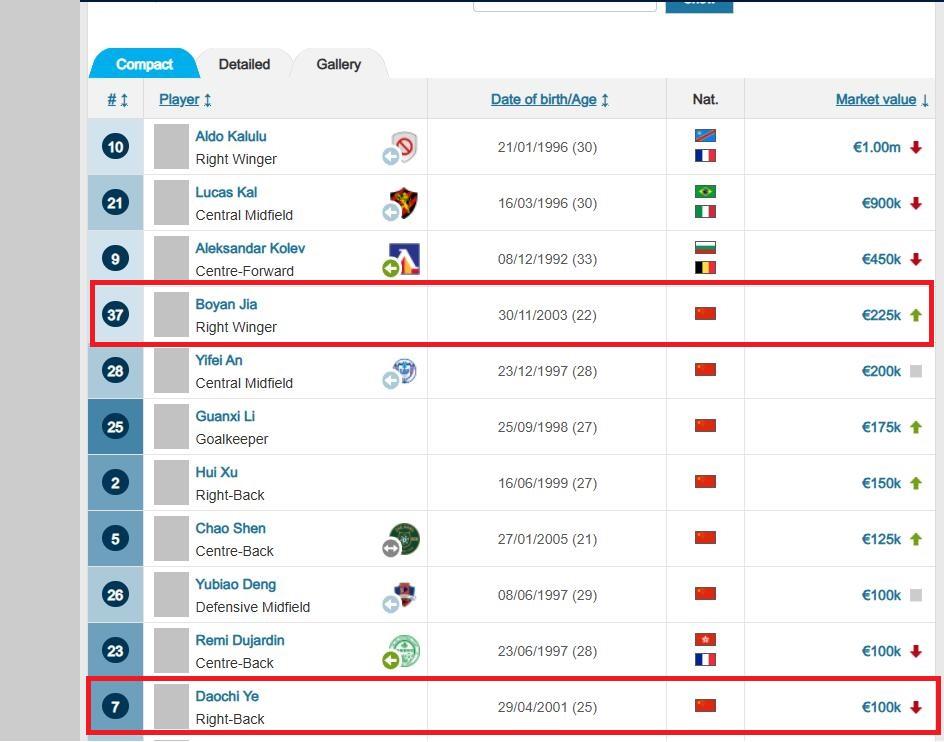
Task: Open Lucas Kal player profile
Action: 226,192
